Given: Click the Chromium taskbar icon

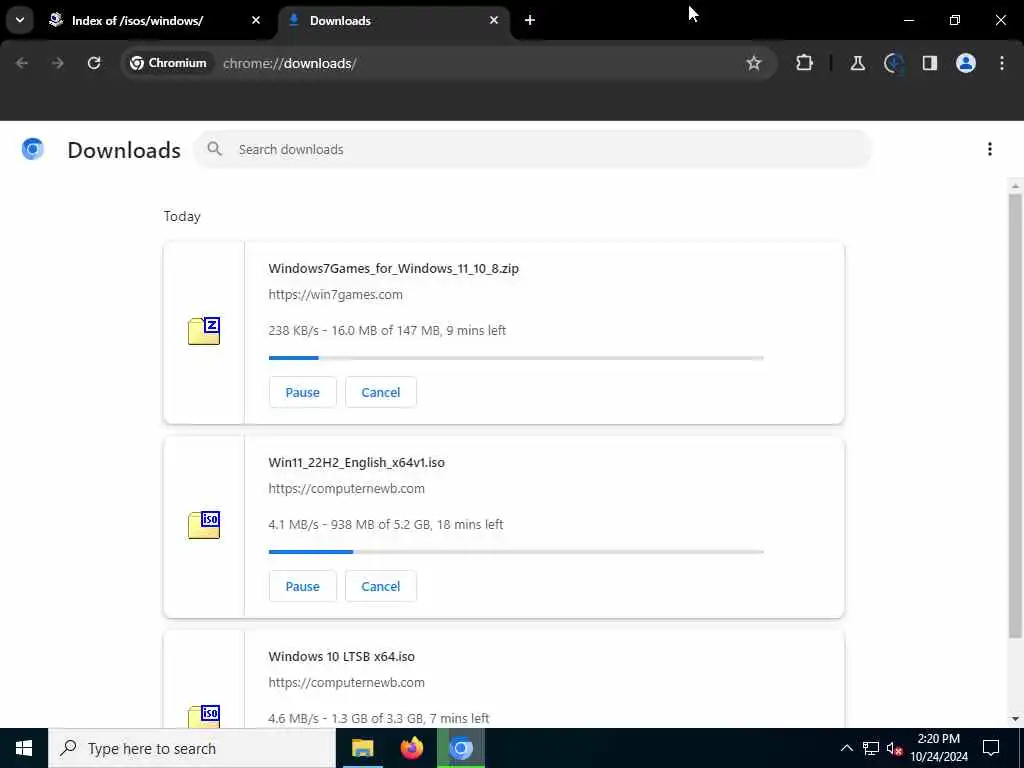Looking at the screenshot, I should (x=461, y=748).
